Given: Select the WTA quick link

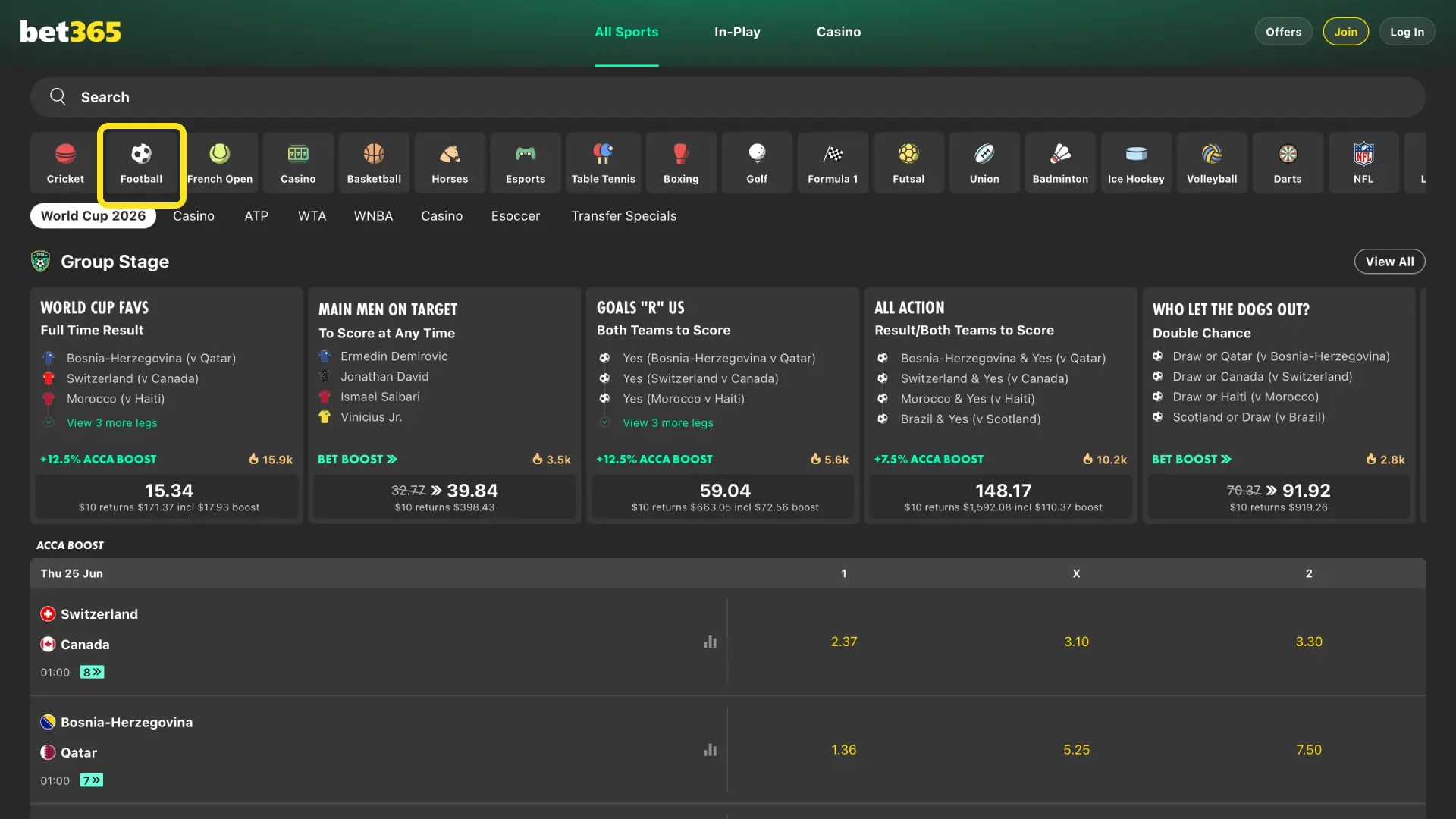Looking at the screenshot, I should click(312, 216).
